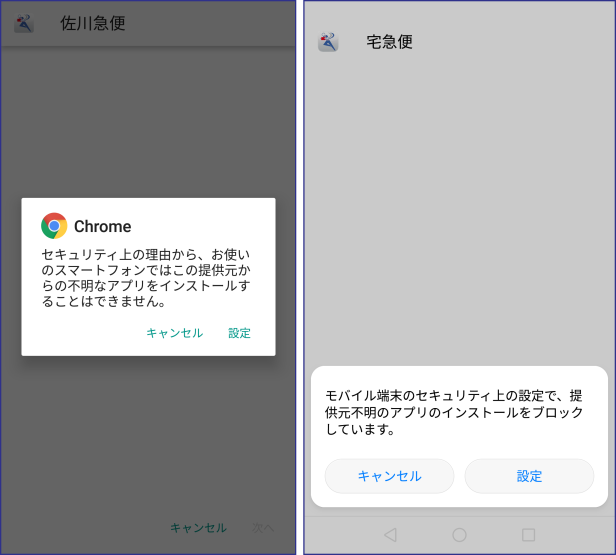616x555 pixels.
Task: Tap the 佐川急便 app icon in the left screen
Action: [24, 24]
